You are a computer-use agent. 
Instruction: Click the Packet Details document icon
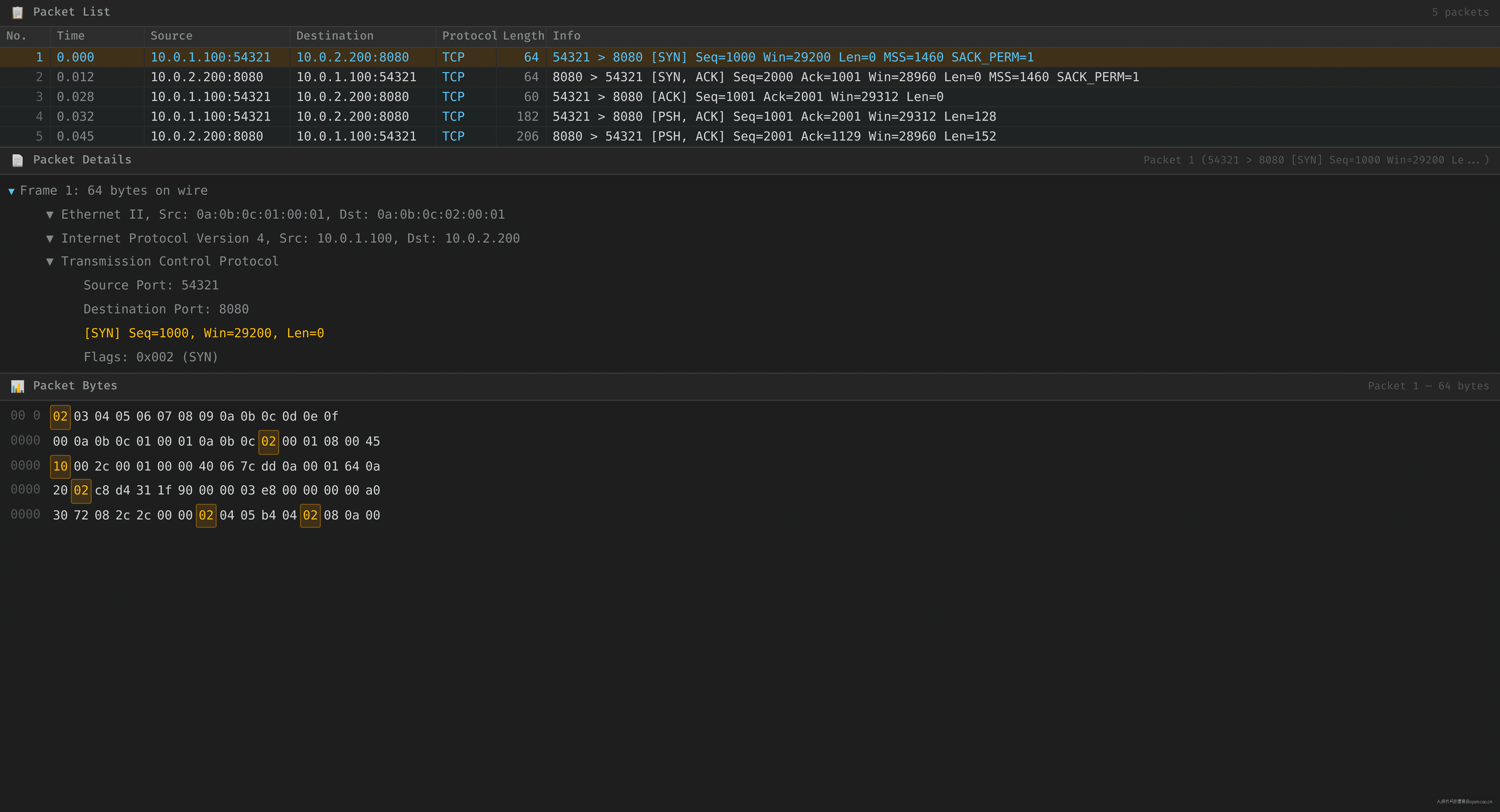pos(17,160)
